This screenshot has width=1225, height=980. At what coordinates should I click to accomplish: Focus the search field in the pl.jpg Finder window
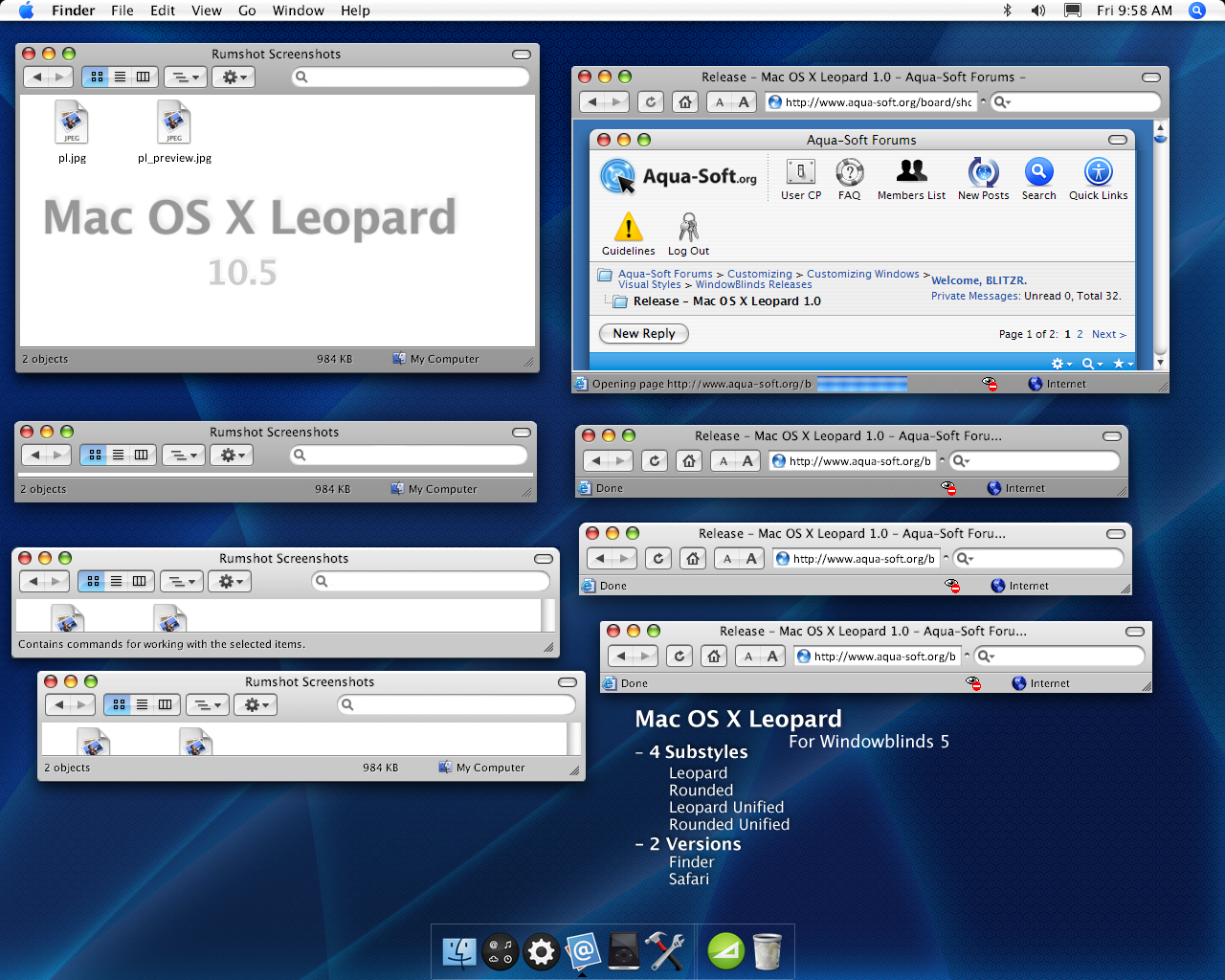(x=411, y=77)
